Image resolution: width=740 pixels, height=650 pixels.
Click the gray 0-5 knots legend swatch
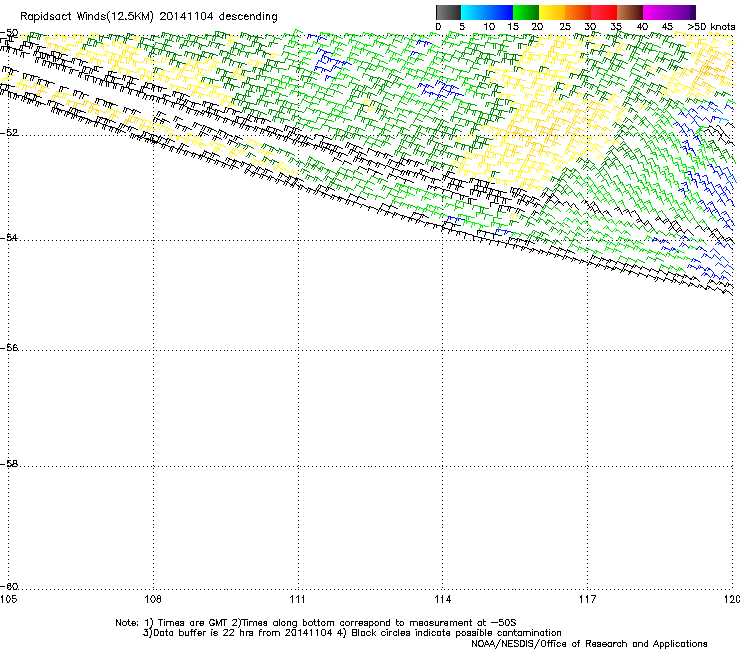pyautogui.click(x=448, y=12)
